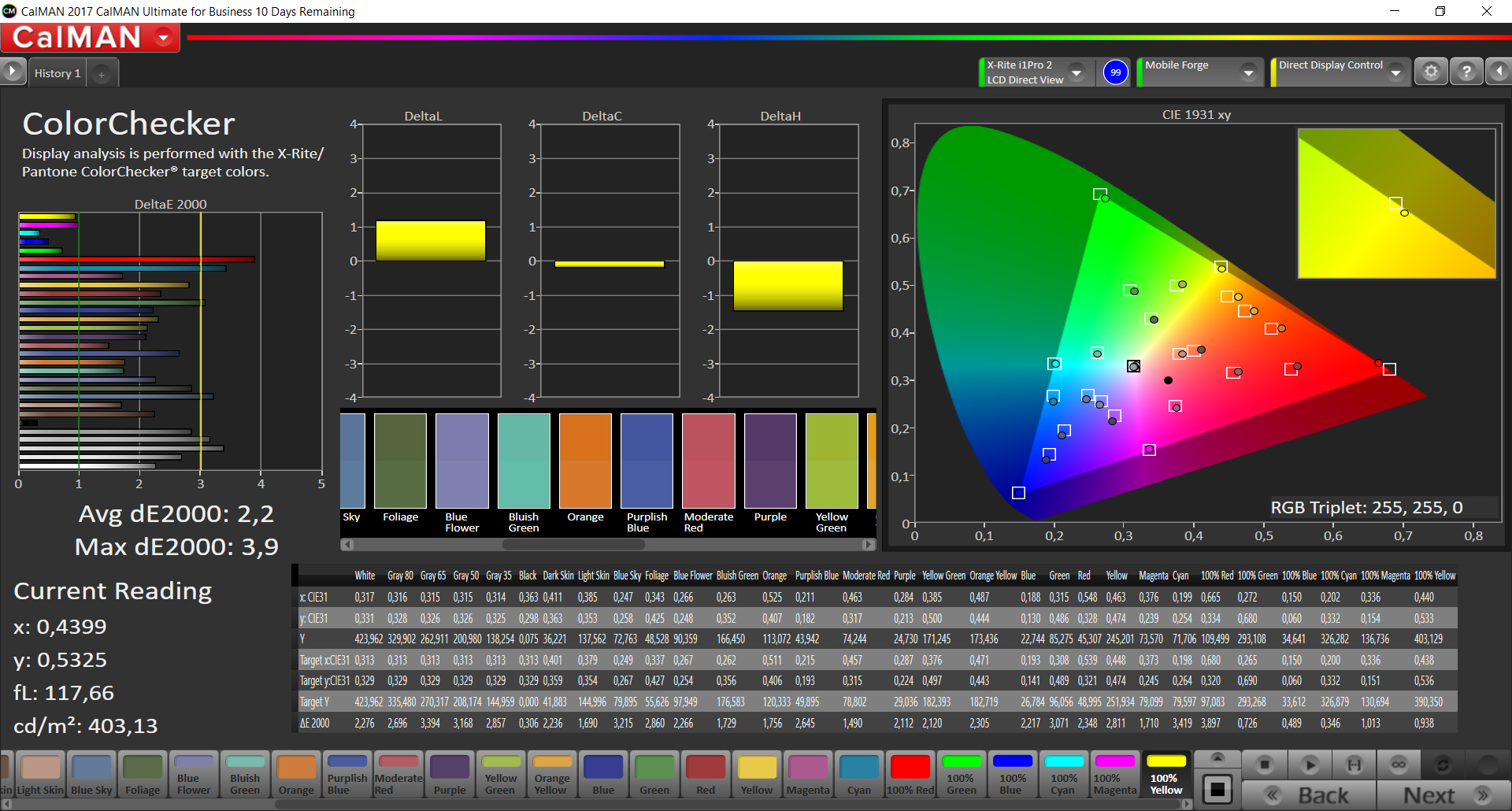This screenshot has height=811, width=1512.
Task: Select the Bluish Green patch in bottom strip
Action: click(x=245, y=775)
